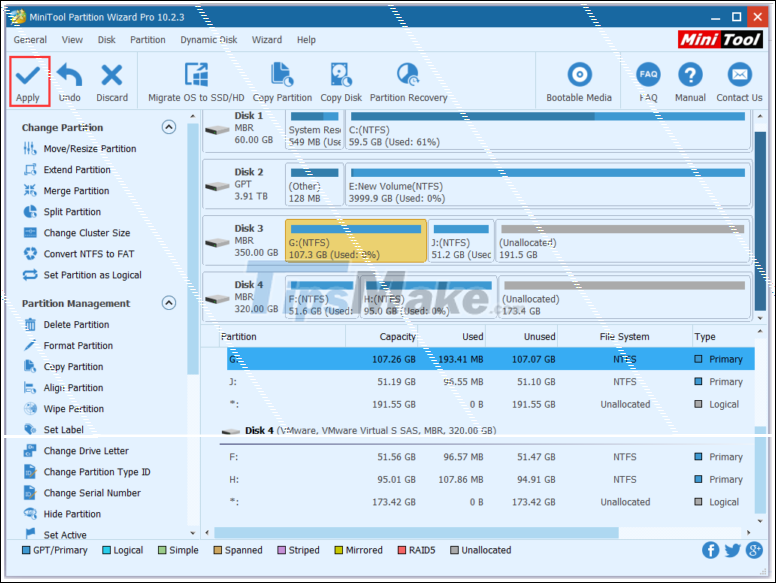Choose Delete Partition action
Image resolution: width=776 pixels, height=583 pixels.
click(66, 325)
